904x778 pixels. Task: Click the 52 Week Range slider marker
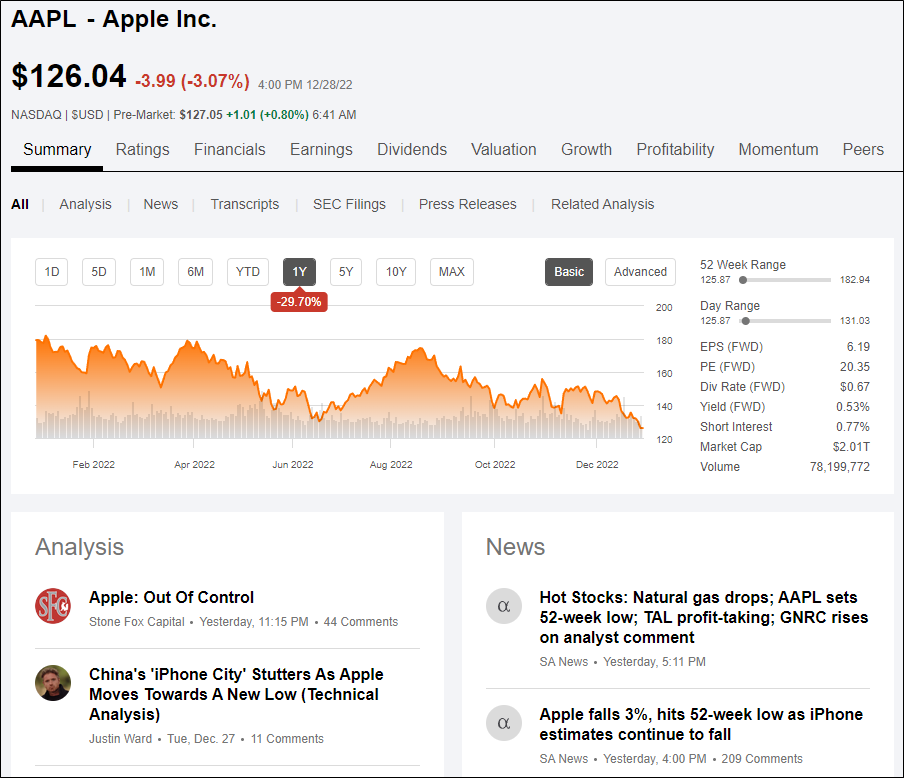point(743,280)
